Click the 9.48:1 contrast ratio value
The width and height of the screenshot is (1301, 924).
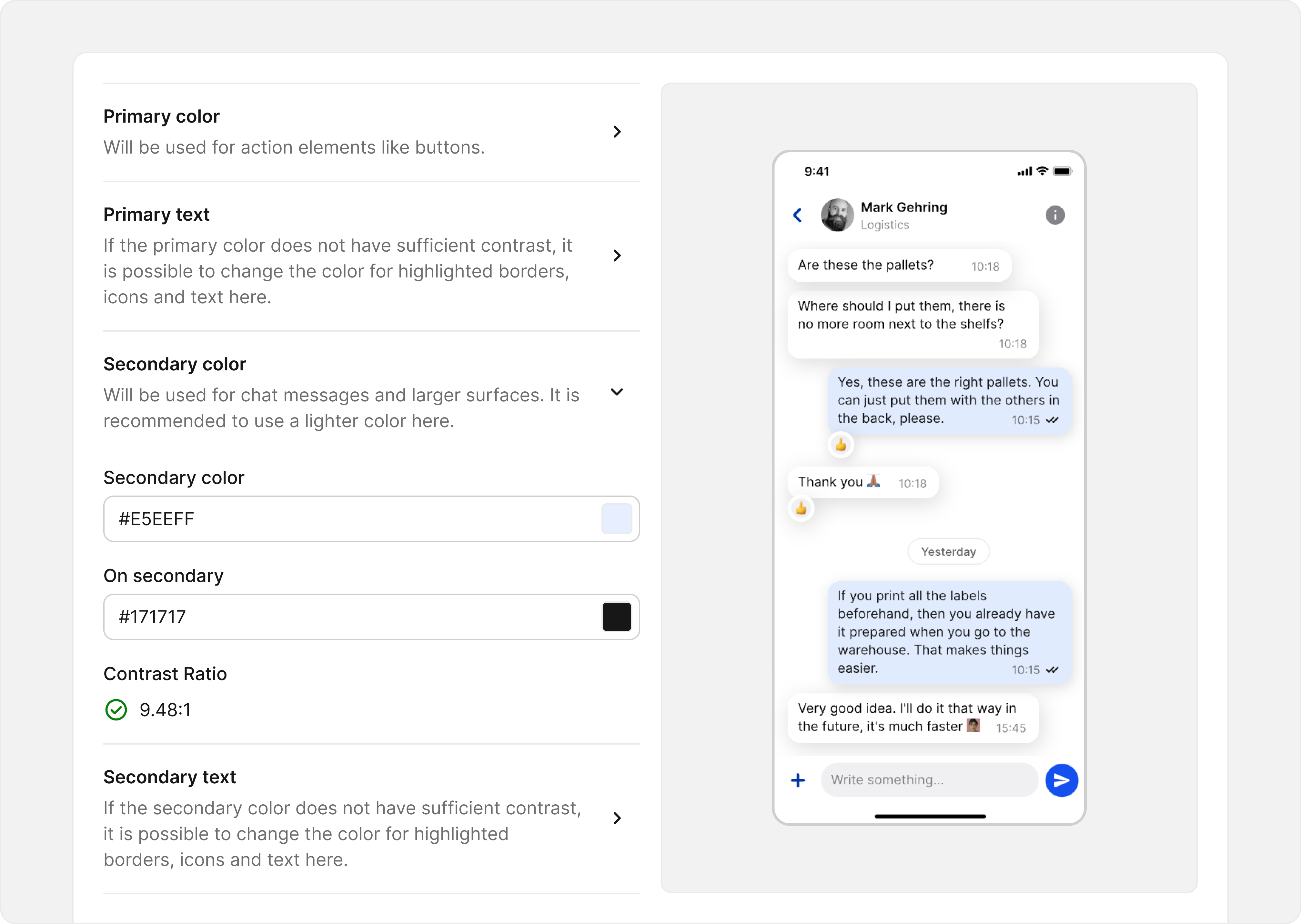[166, 710]
